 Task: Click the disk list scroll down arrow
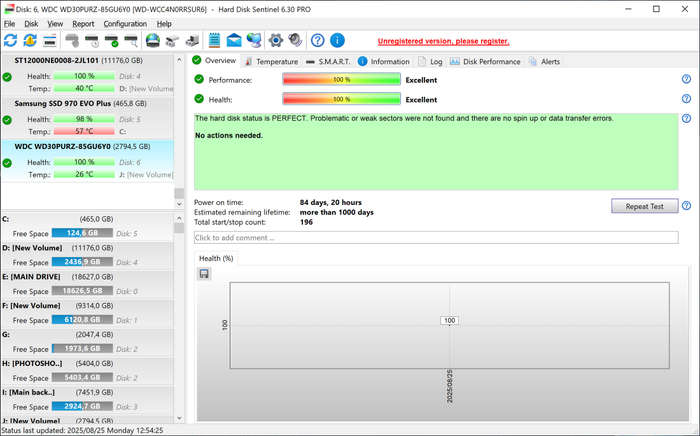(x=179, y=204)
